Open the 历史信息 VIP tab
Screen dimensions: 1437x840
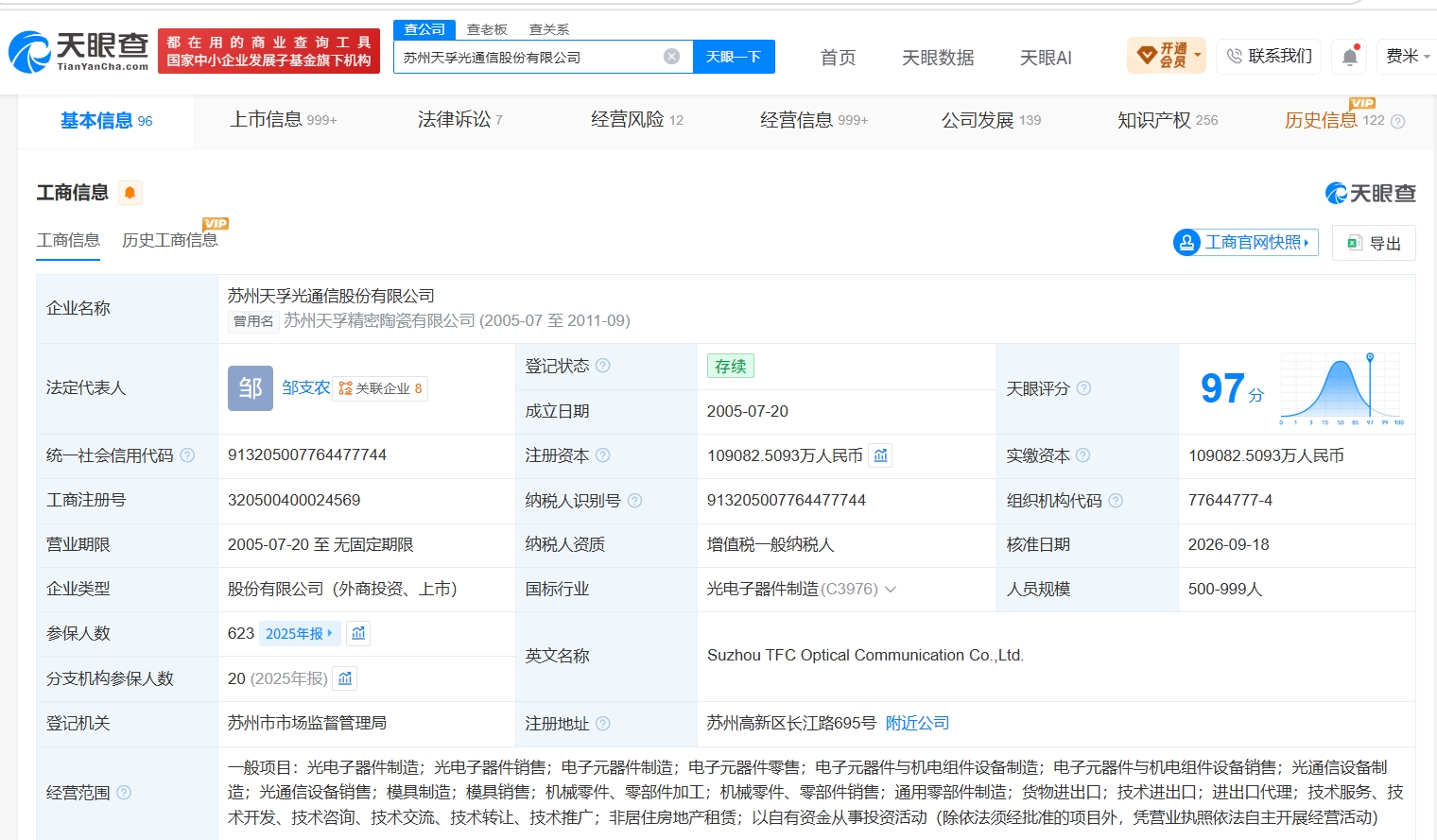[x=1334, y=120]
